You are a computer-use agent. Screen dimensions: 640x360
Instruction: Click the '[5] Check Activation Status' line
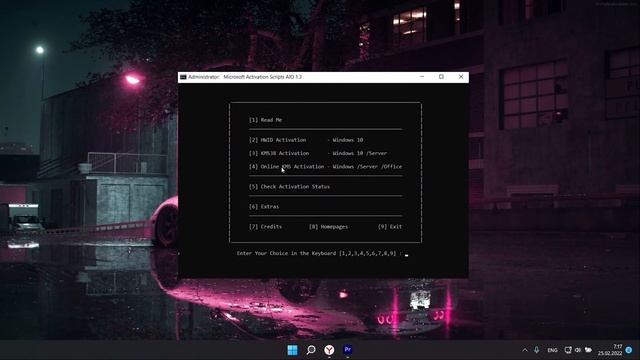pyautogui.click(x=289, y=187)
